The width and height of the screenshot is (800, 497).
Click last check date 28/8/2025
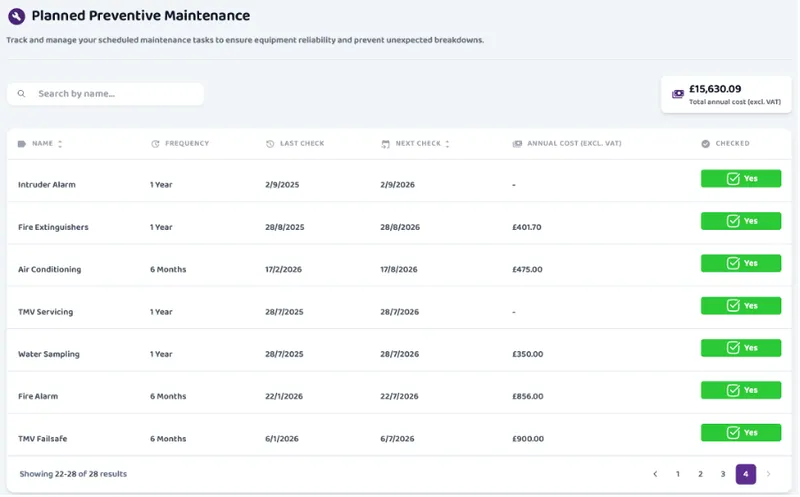[285, 227]
